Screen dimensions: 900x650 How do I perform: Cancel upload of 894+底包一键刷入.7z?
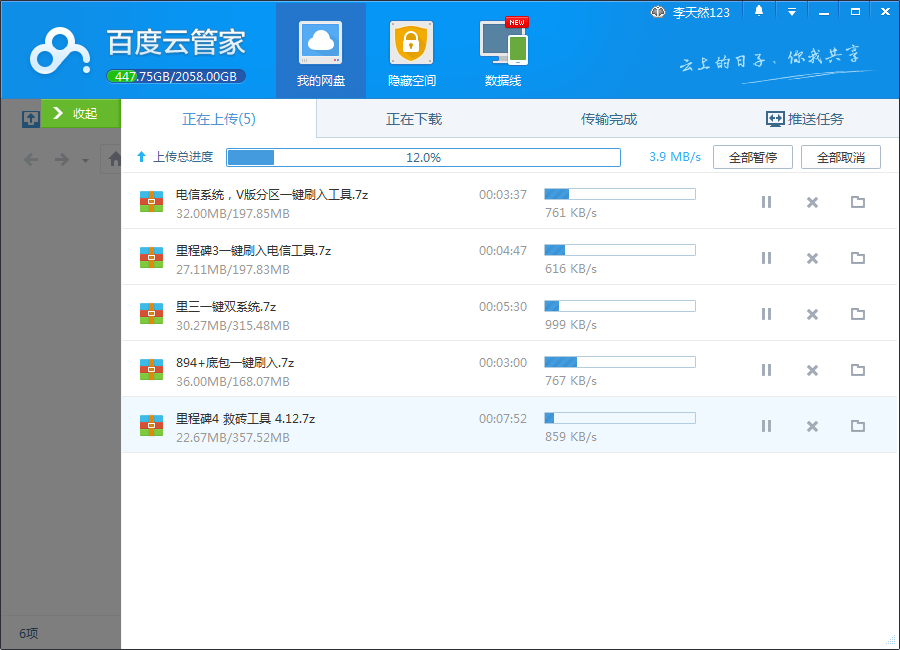point(812,370)
